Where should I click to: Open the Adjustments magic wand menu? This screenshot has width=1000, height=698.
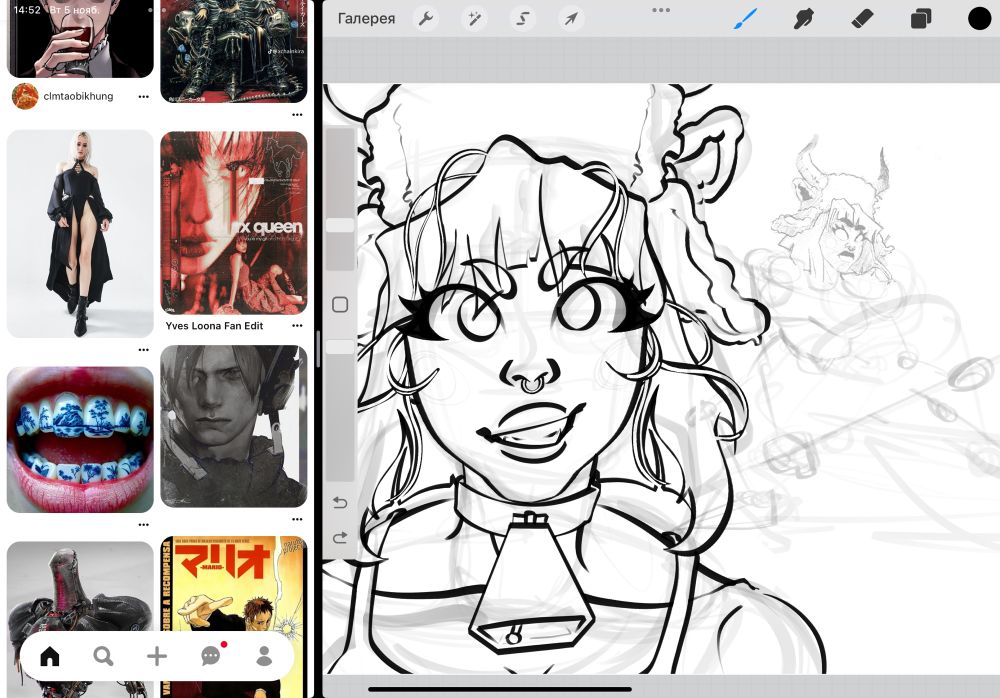[474, 19]
